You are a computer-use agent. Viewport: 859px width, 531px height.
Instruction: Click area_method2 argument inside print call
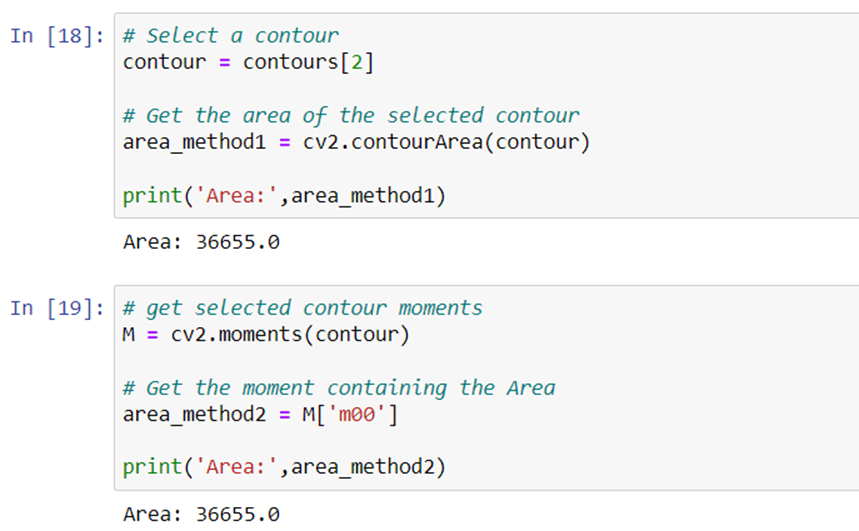pyautogui.click(x=362, y=467)
